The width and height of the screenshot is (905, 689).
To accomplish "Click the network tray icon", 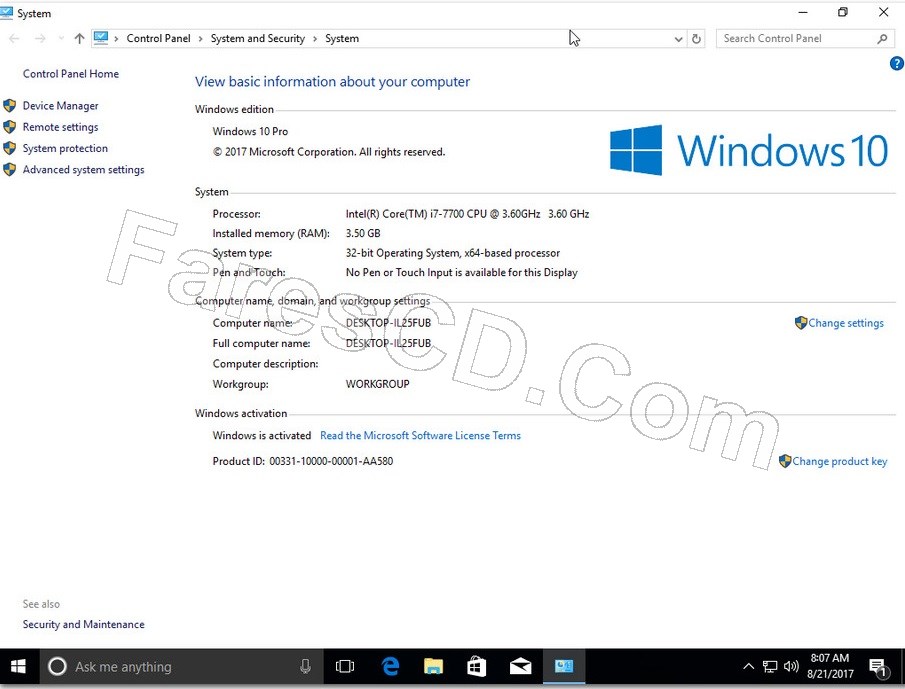I will coord(770,667).
